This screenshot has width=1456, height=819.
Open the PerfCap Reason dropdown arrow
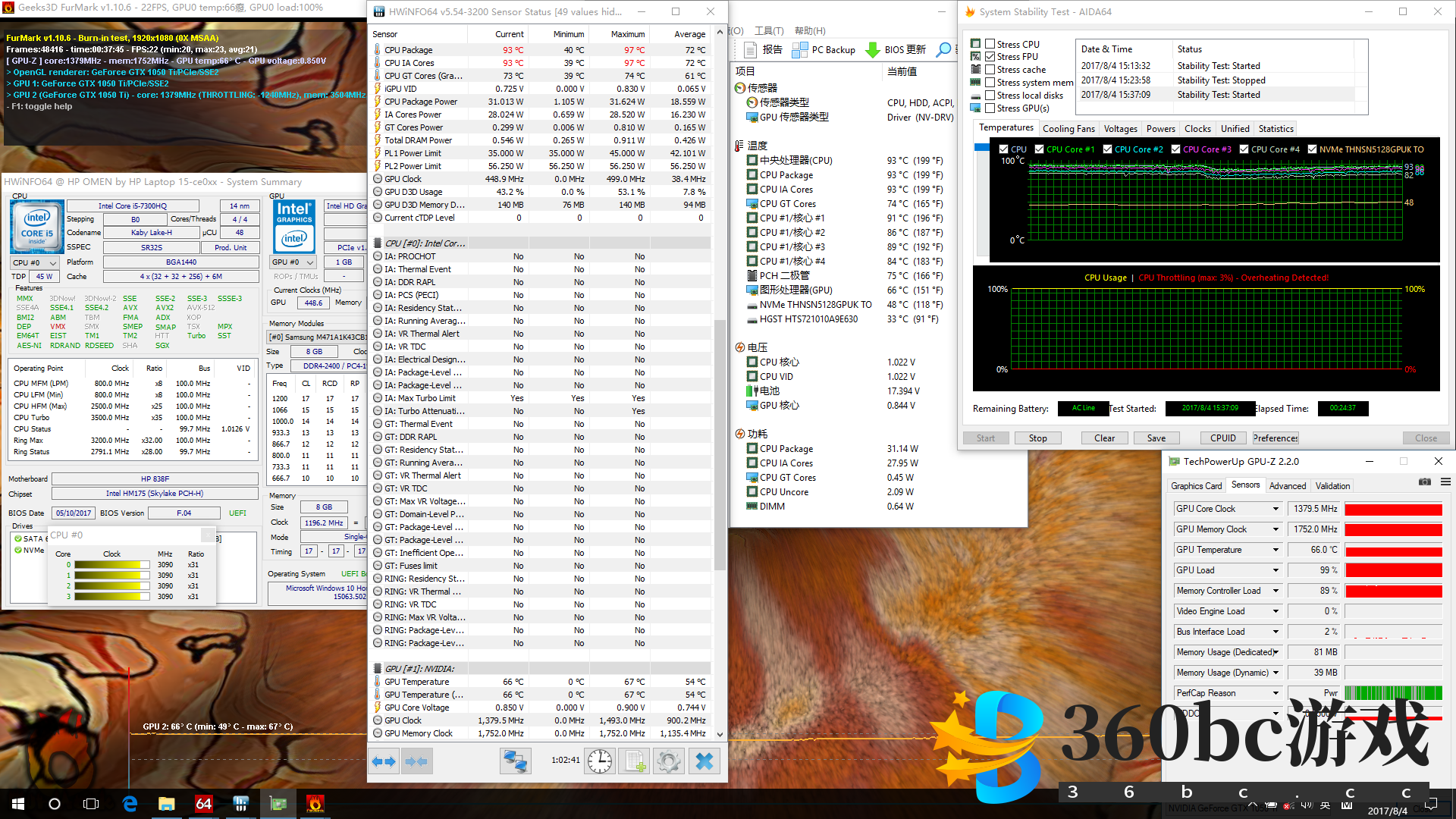tap(1276, 693)
